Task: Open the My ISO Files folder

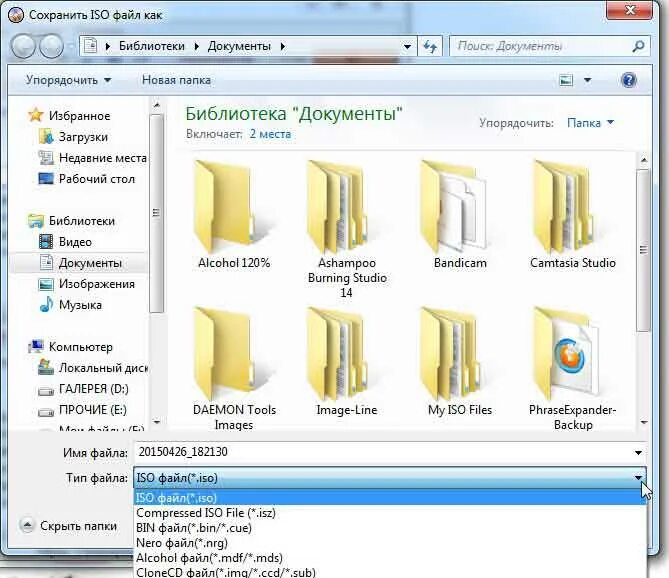Action: (460, 362)
